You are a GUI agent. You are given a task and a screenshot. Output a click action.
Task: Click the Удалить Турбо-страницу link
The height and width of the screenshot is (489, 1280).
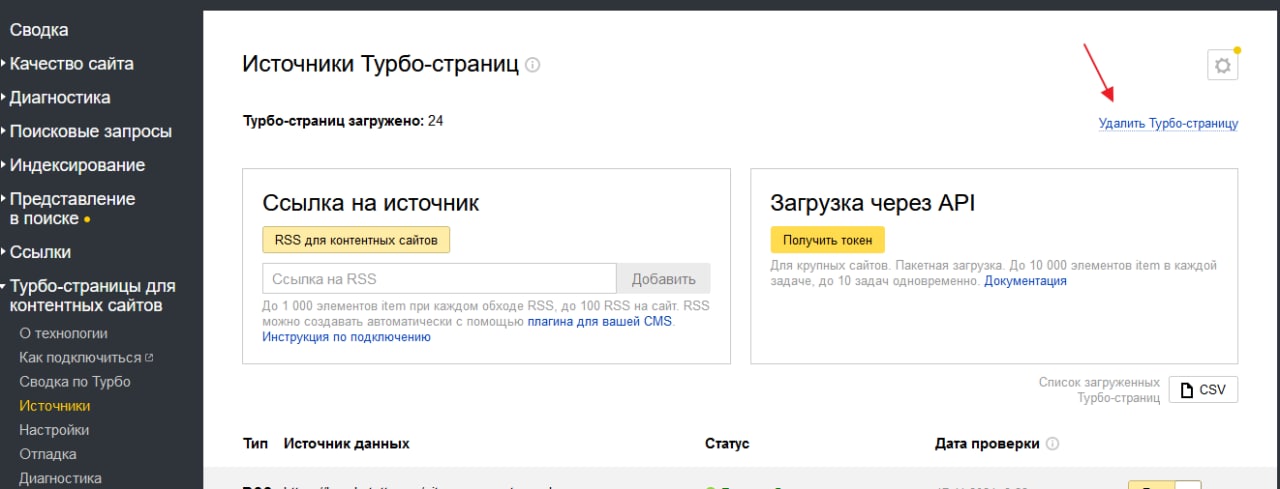(x=1167, y=124)
